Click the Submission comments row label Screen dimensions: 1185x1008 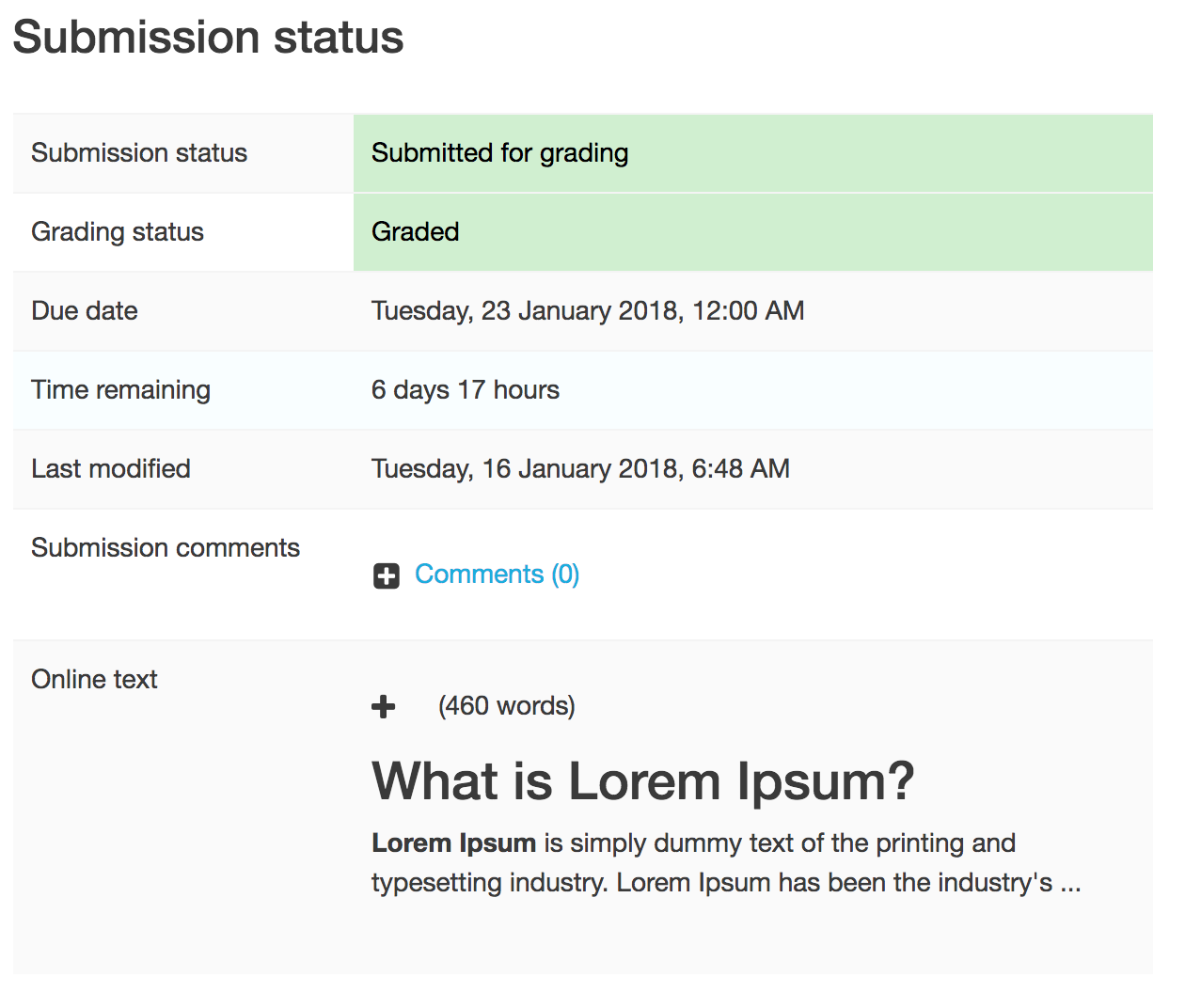(x=166, y=548)
